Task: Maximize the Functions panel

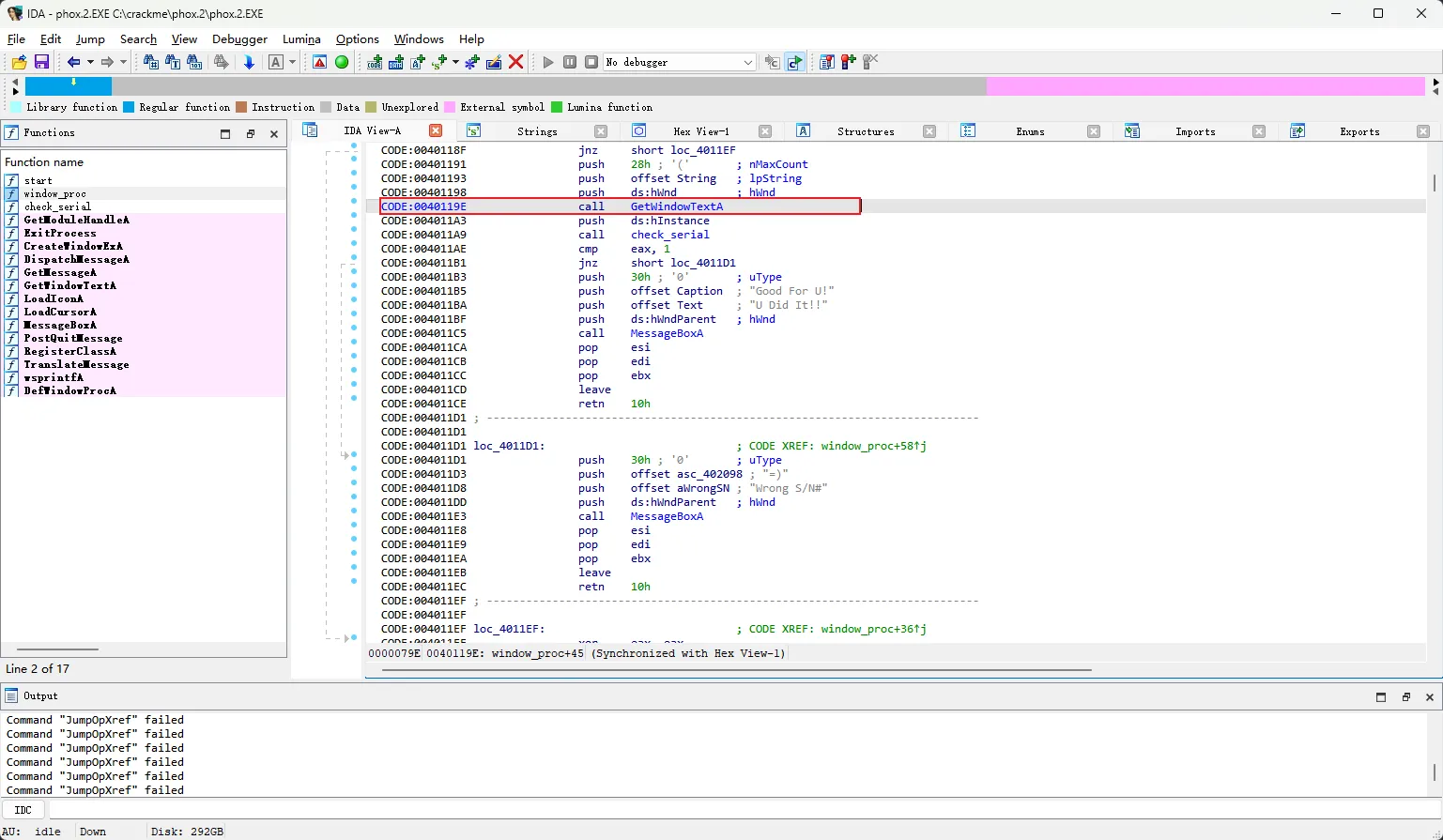Action: (225, 134)
